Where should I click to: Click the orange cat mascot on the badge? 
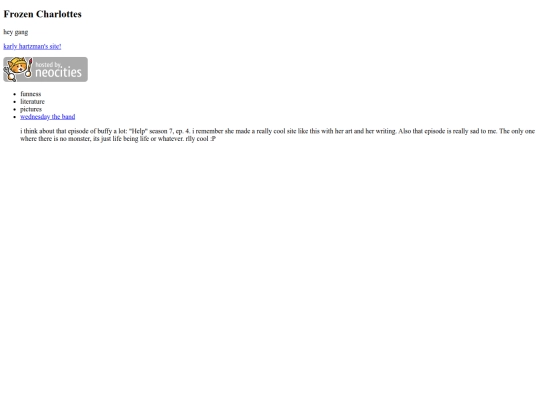17,66
